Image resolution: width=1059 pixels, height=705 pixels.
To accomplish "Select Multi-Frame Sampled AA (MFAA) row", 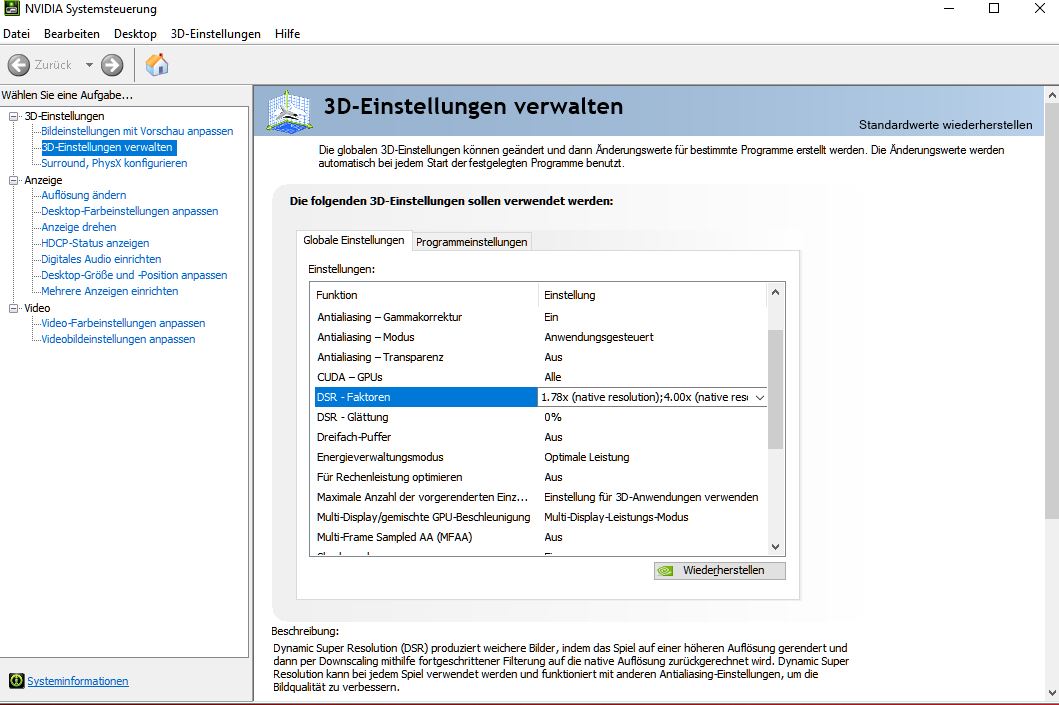I will 540,537.
